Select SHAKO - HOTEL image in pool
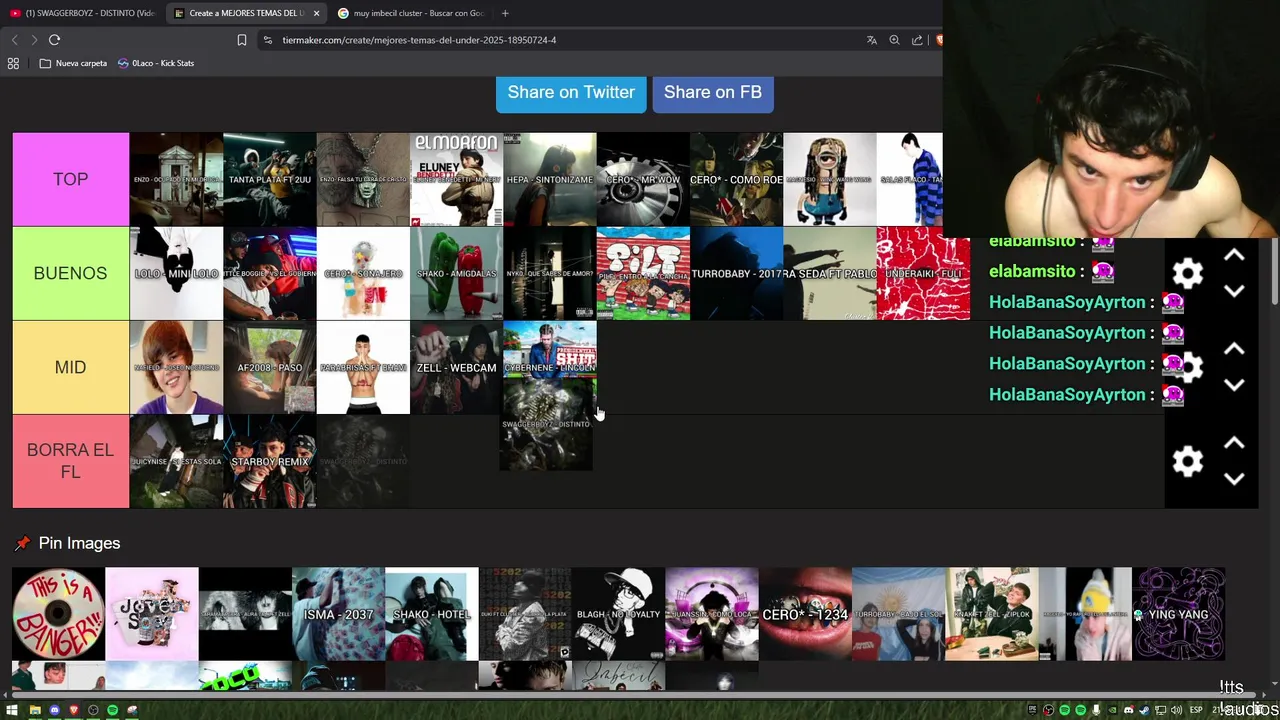Viewport: 1280px width, 720px height. (432, 614)
